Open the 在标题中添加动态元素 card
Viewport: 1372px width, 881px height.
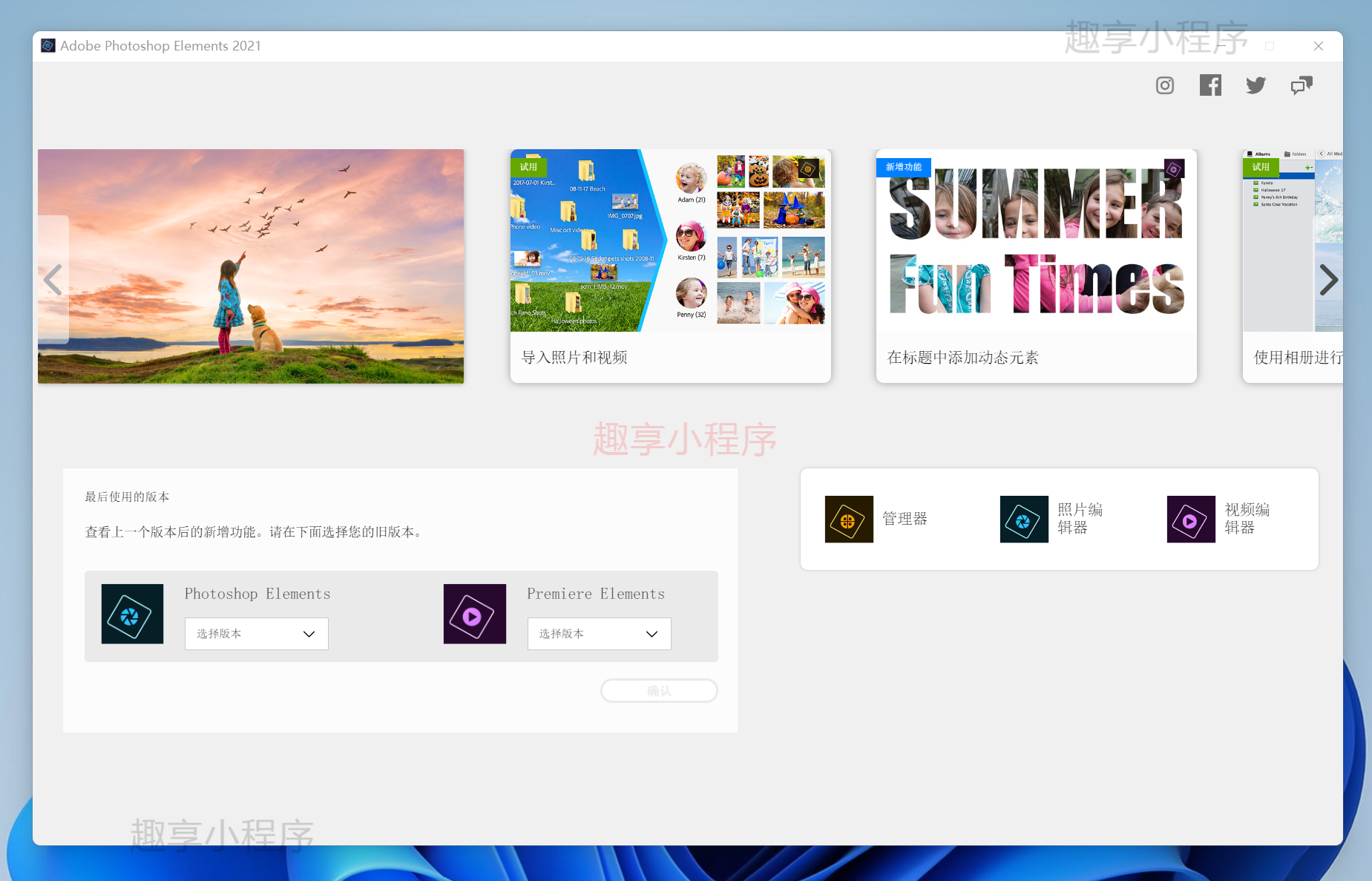[x=1037, y=266]
